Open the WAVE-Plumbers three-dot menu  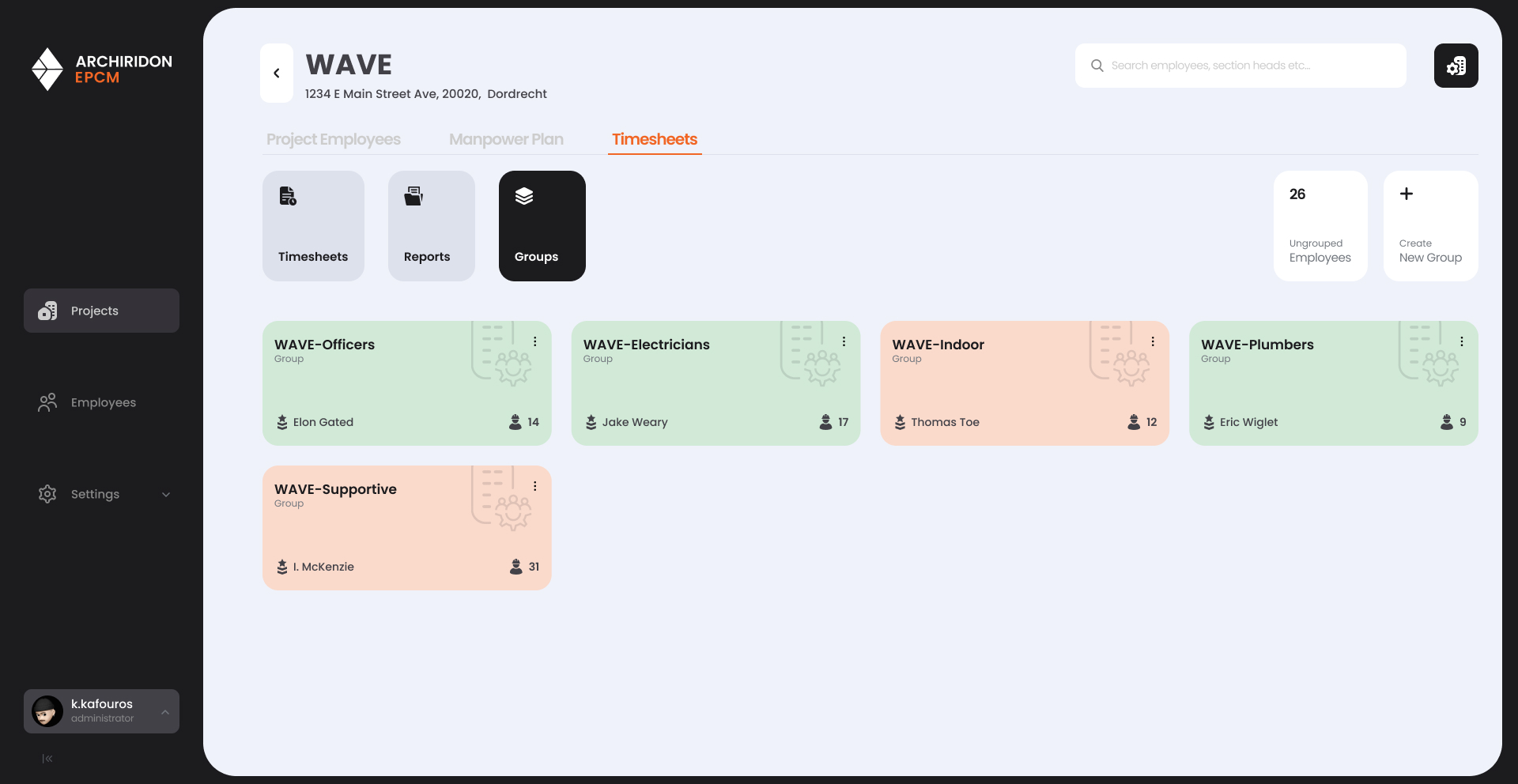coord(1462,341)
